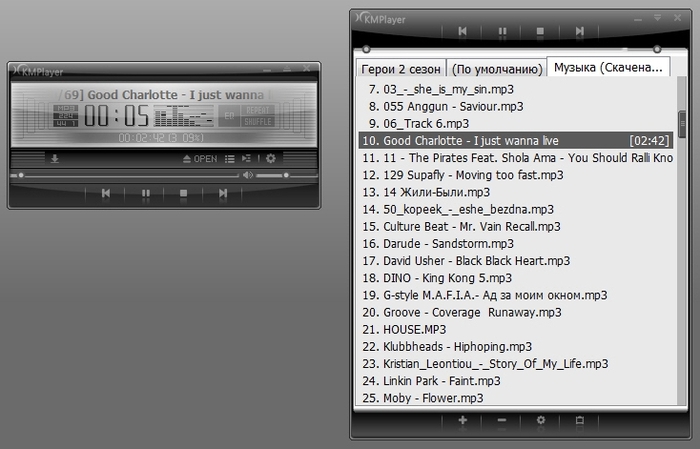Click the KMPlayer logo in playlist window title
The image size is (700, 449).
381,19
